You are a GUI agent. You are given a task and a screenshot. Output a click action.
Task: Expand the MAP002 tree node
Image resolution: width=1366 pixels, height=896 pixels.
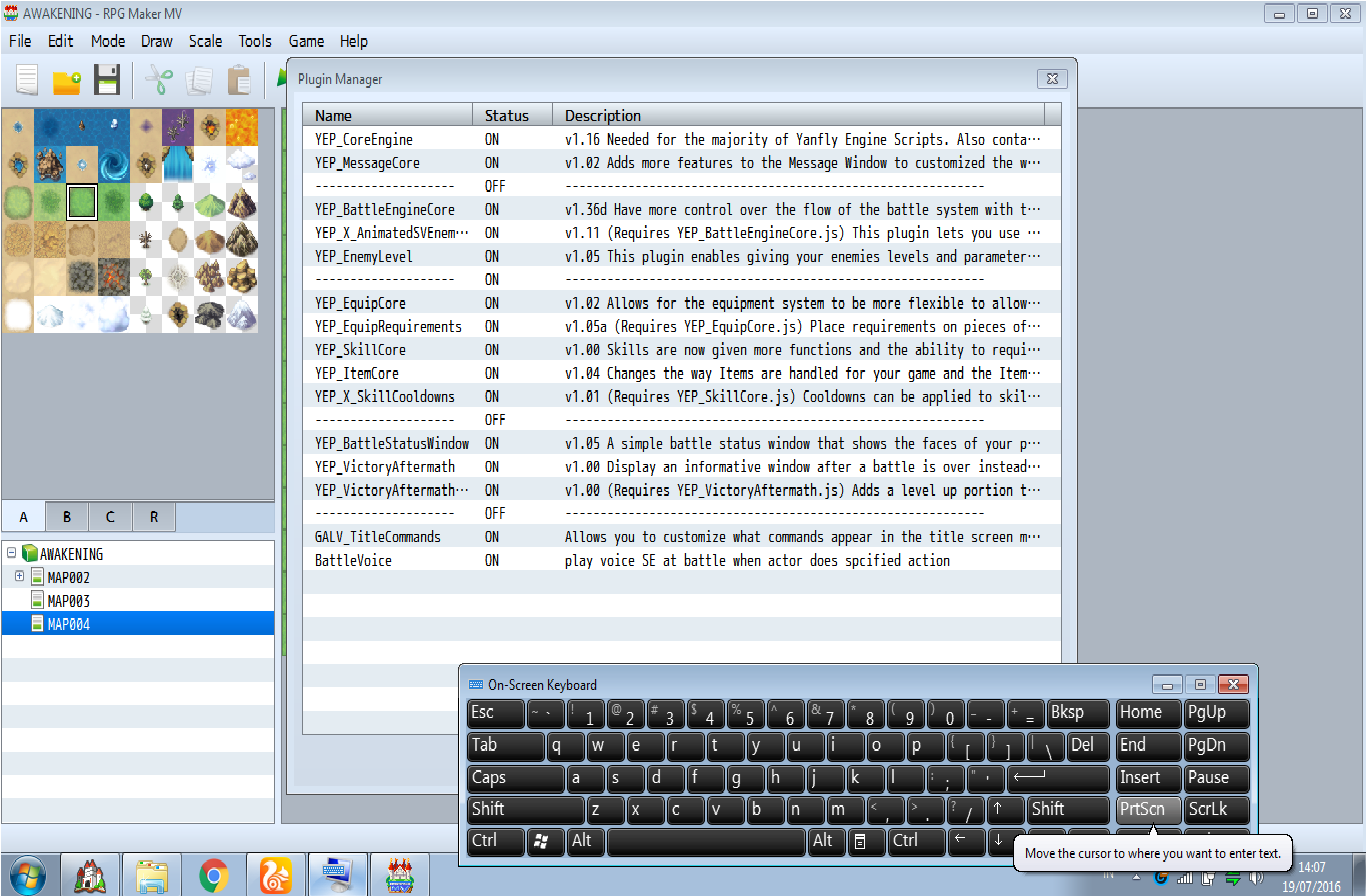(x=20, y=577)
